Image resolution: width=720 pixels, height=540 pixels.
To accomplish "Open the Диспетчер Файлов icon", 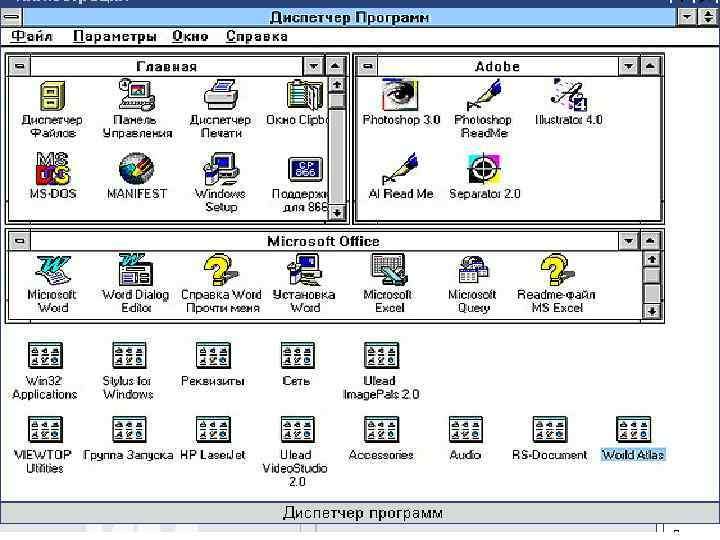I will (x=52, y=96).
